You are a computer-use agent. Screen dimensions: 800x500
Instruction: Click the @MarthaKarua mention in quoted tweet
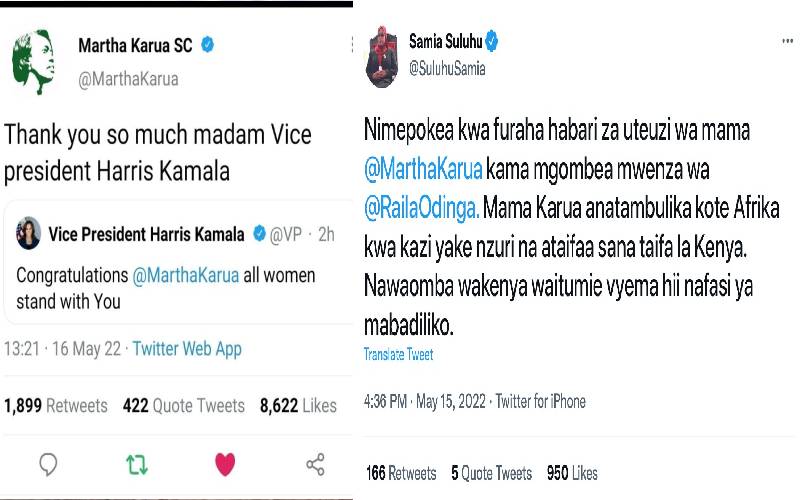186,275
